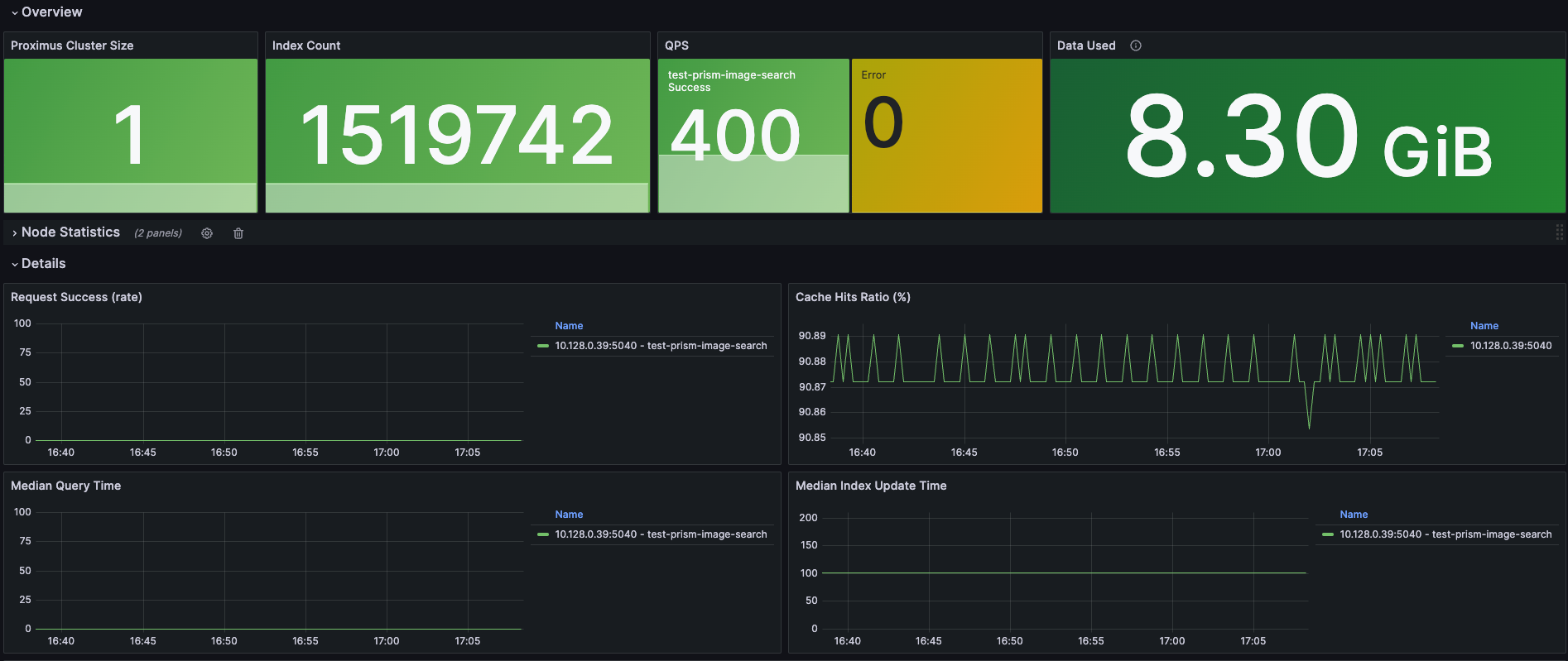Viewport: 1568px width, 661px height.
Task: Click the 200 y-axis label in Median Index Update Time
Action: (x=808, y=518)
